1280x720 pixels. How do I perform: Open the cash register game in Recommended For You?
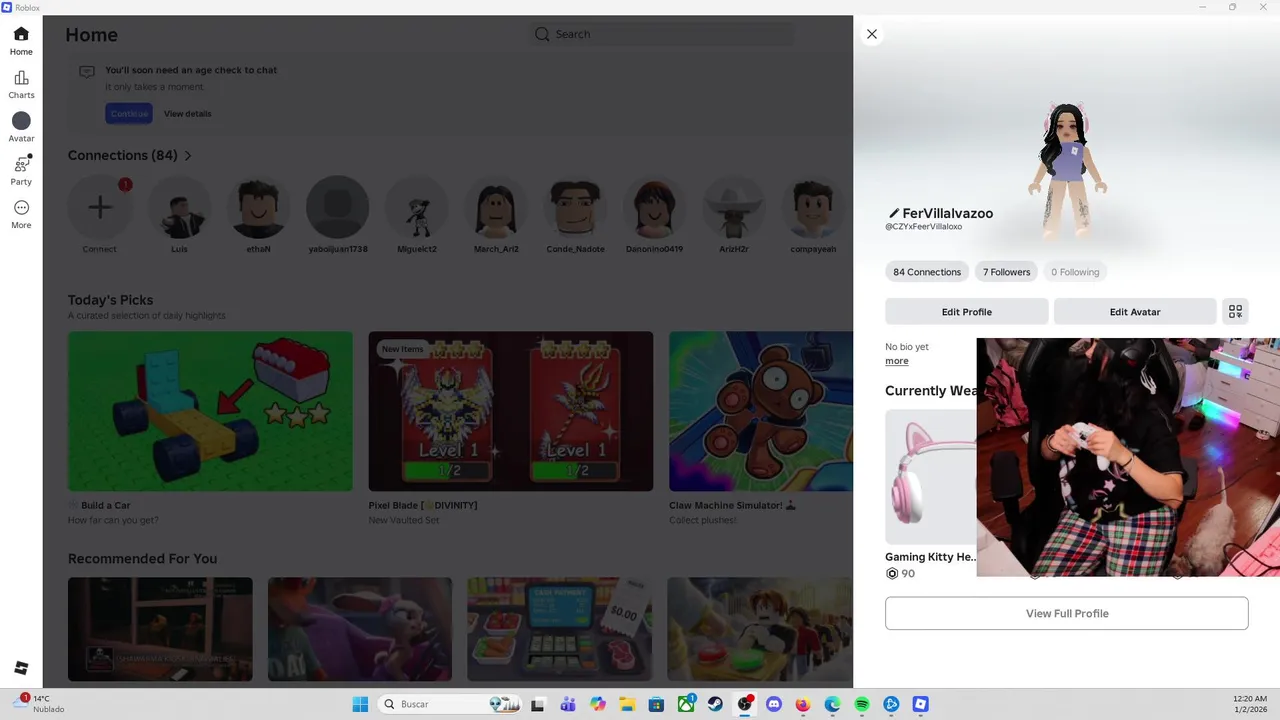point(560,629)
